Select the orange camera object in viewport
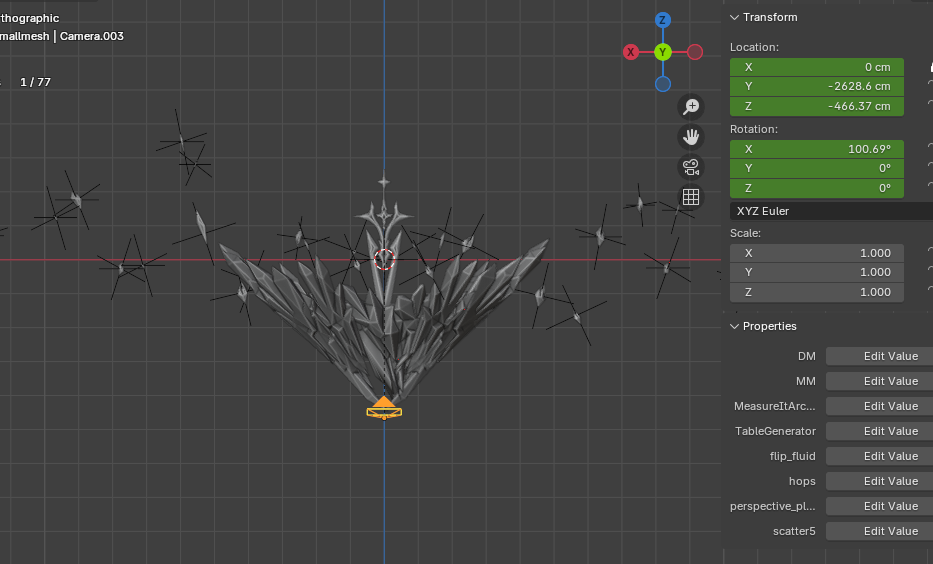This screenshot has height=564, width=933. [x=384, y=408]
